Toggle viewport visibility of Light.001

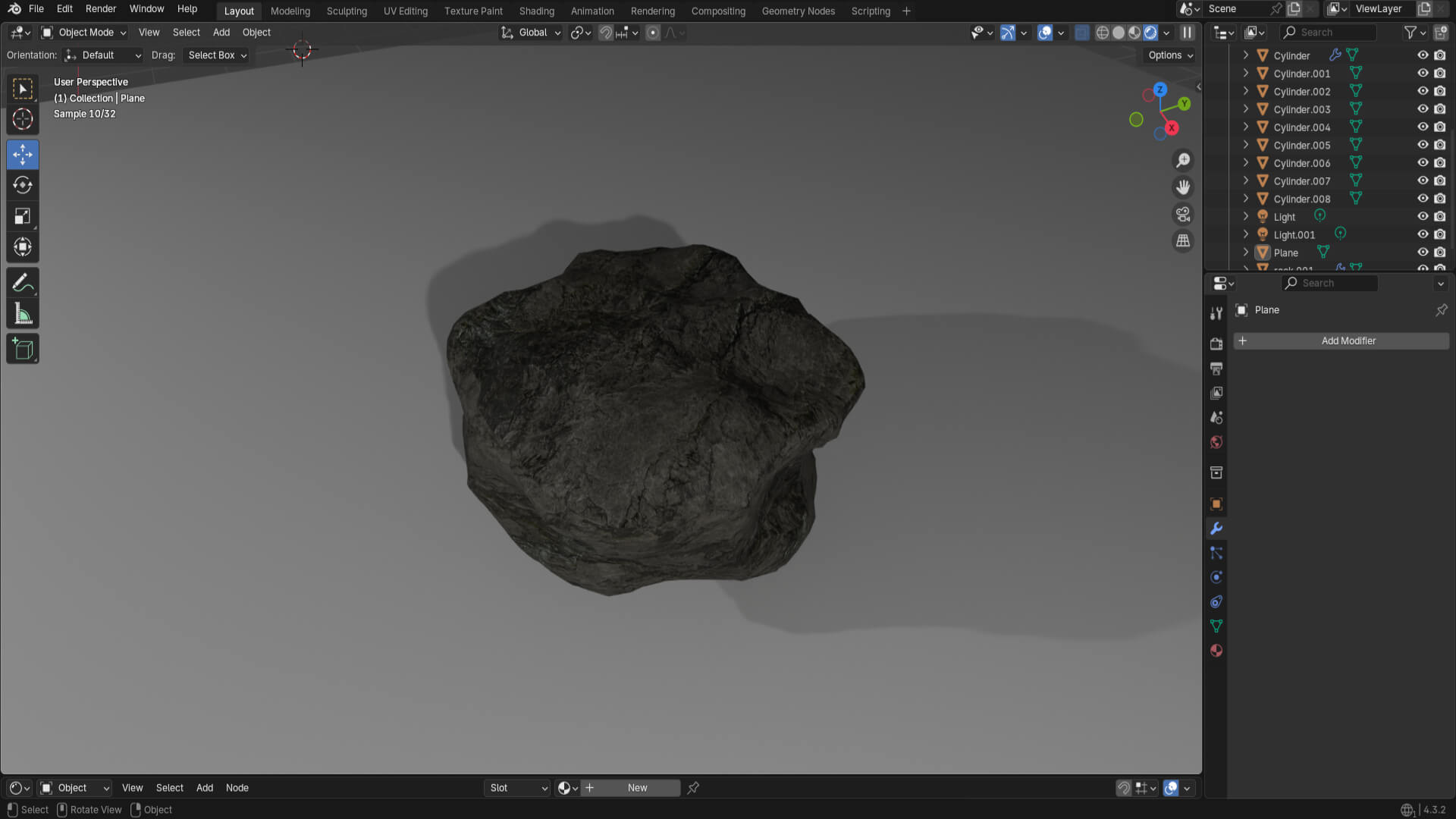pos(1423,234)
